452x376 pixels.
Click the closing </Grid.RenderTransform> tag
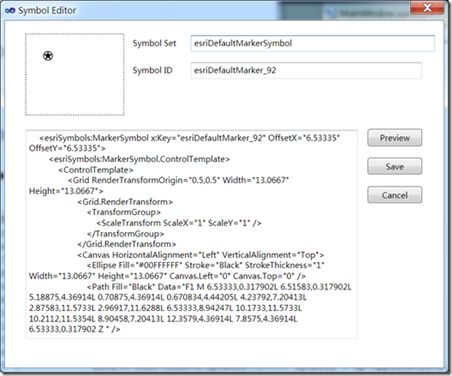click(127, 244)
